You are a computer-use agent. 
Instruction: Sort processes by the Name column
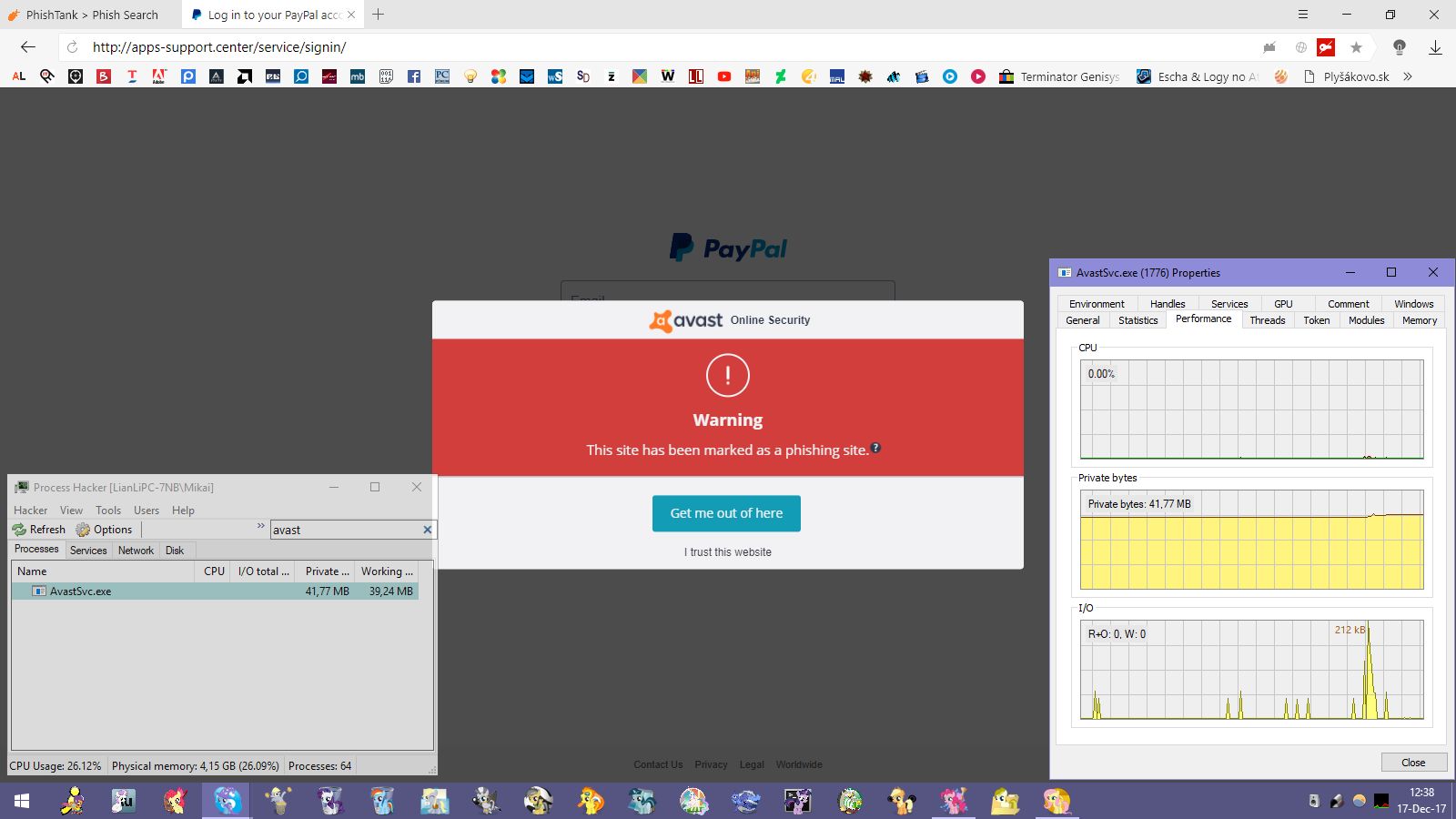[103, 571]
